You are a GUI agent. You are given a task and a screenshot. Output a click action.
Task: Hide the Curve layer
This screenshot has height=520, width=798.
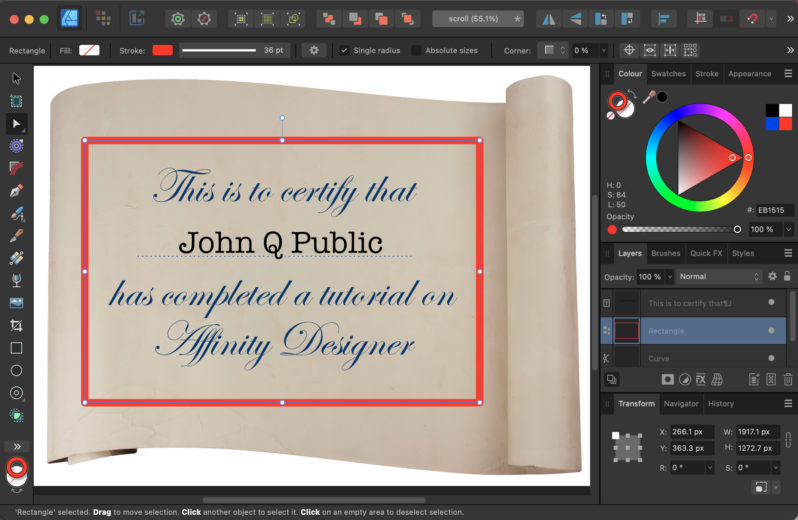[x=772, y=358]
